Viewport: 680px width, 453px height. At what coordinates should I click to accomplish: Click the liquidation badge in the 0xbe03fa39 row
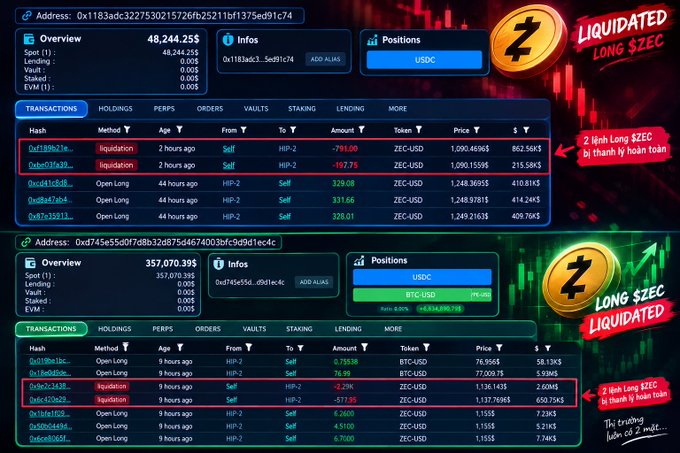click(116, 165)
